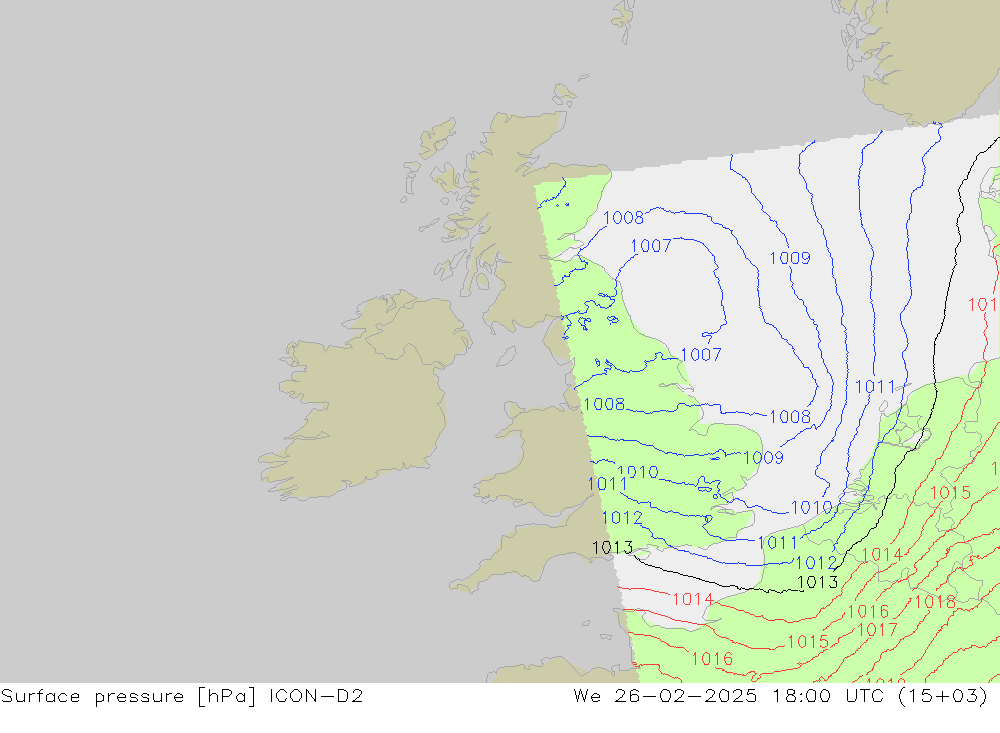Click the blue 1012 label over southern England
The image size is (1000, 733).
pos(622,518)
